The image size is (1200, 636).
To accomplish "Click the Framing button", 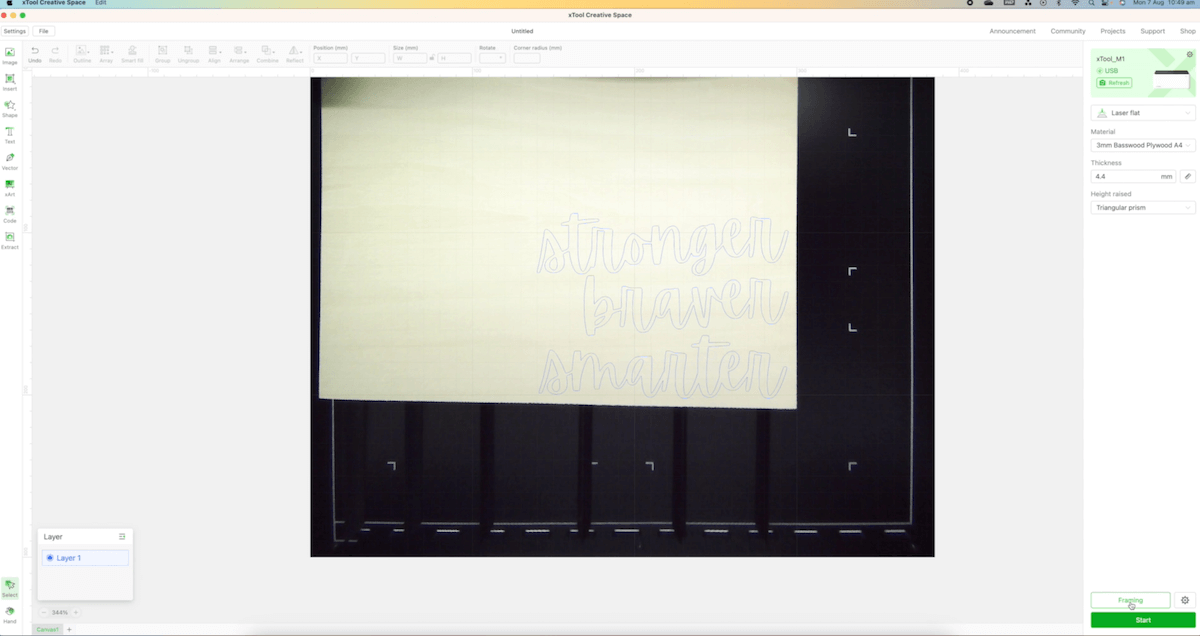I will (1130, 600).
